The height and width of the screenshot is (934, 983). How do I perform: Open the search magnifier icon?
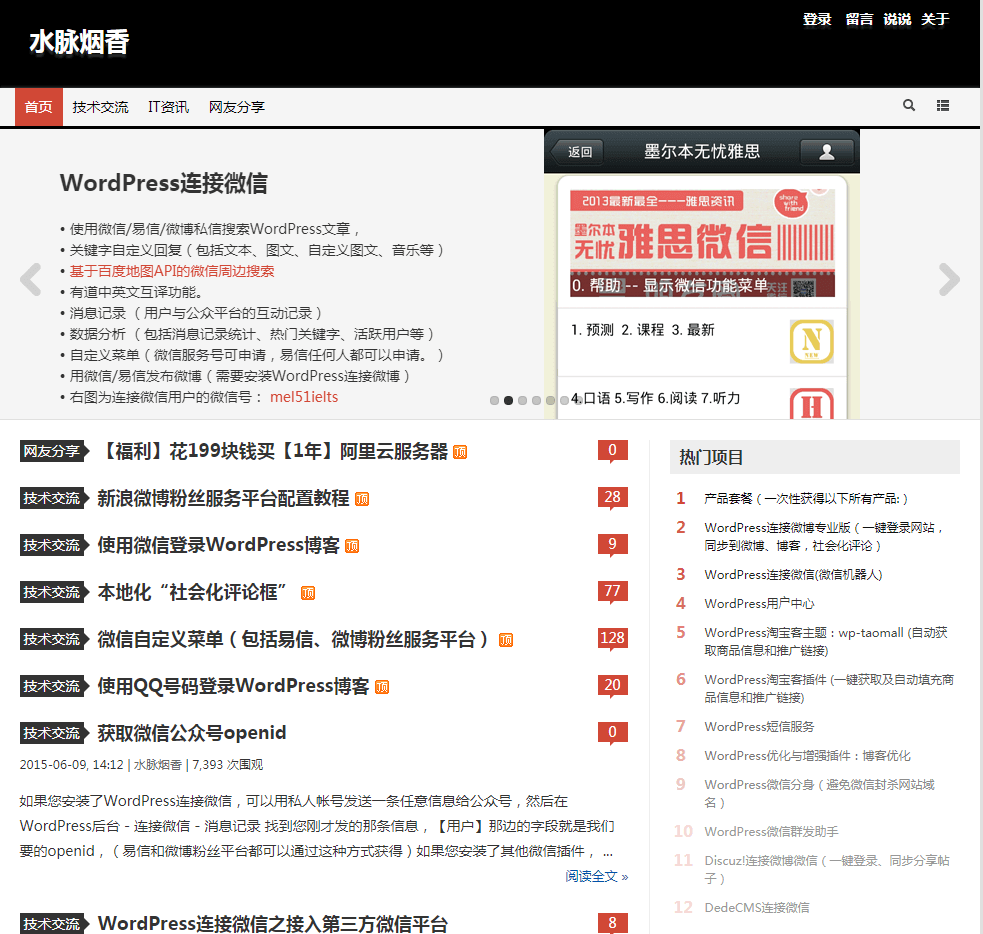(909, 106)
